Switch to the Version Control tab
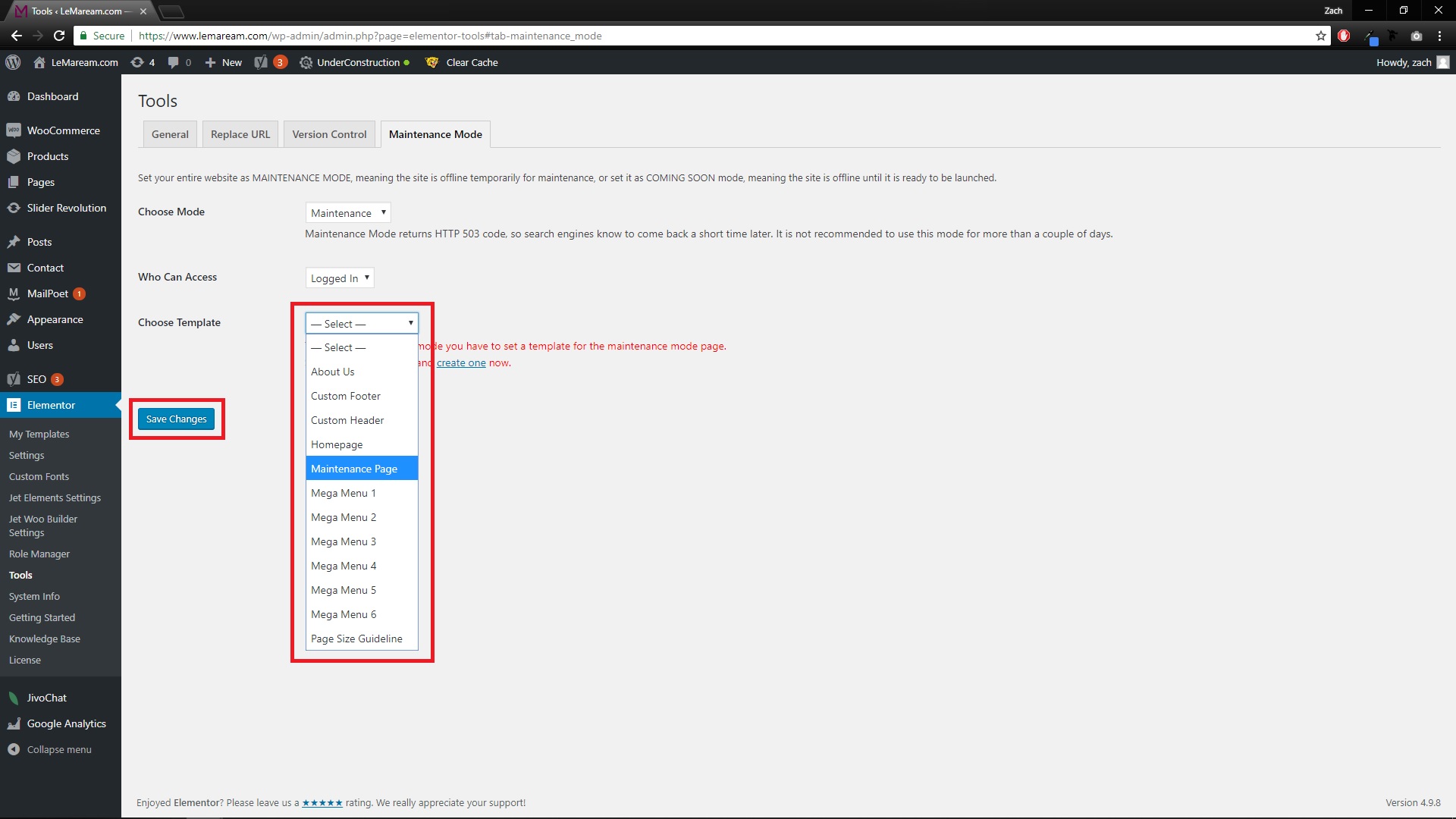Viewport: 1456px width, 819px height. 329,134
